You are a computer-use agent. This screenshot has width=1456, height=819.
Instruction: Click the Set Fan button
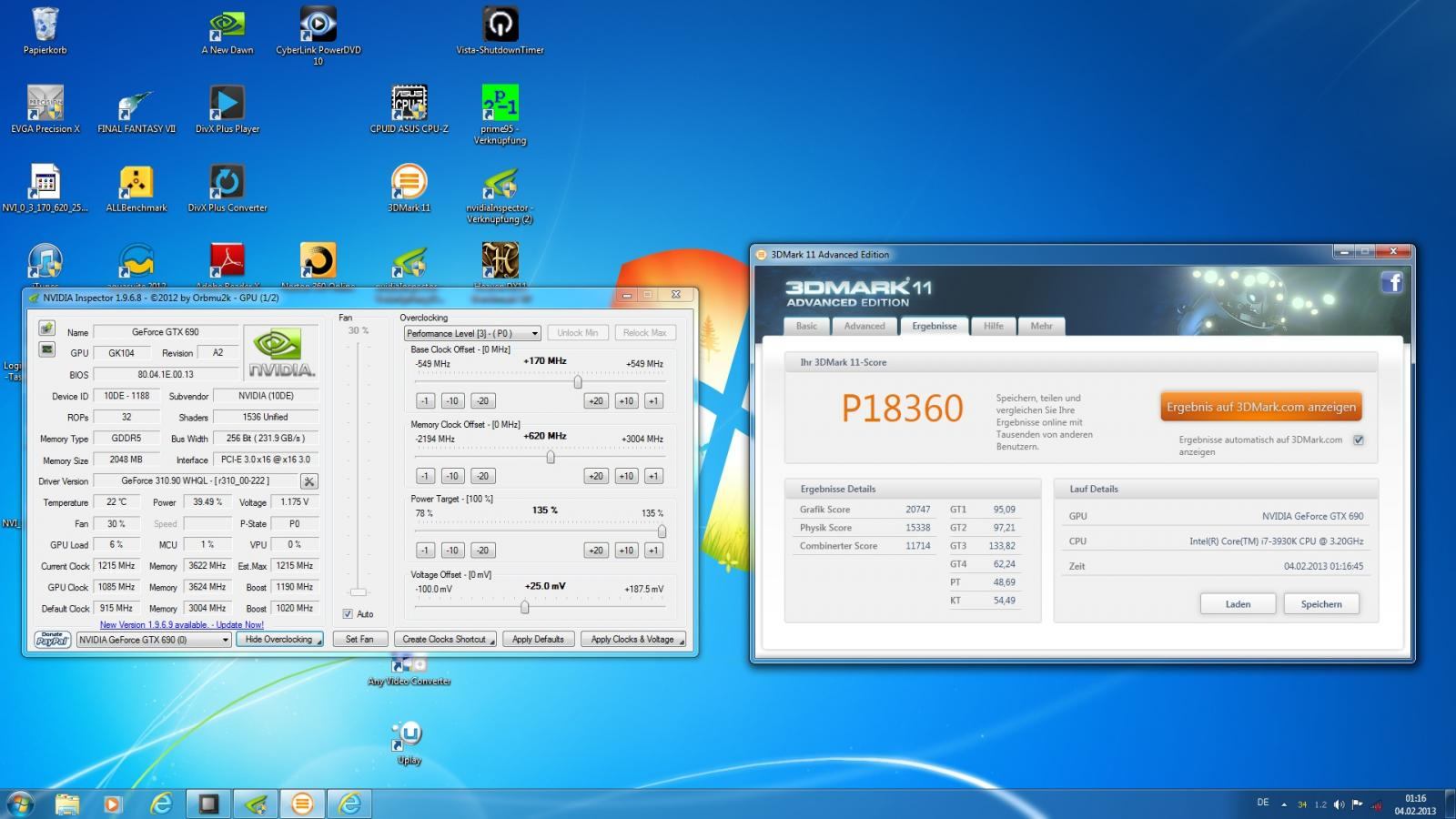click(x=359, y=639)
